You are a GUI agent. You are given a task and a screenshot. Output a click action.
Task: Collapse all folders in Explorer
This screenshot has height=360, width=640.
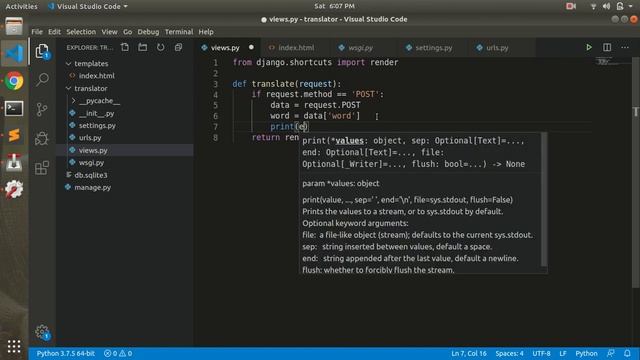tap(178, 47)
